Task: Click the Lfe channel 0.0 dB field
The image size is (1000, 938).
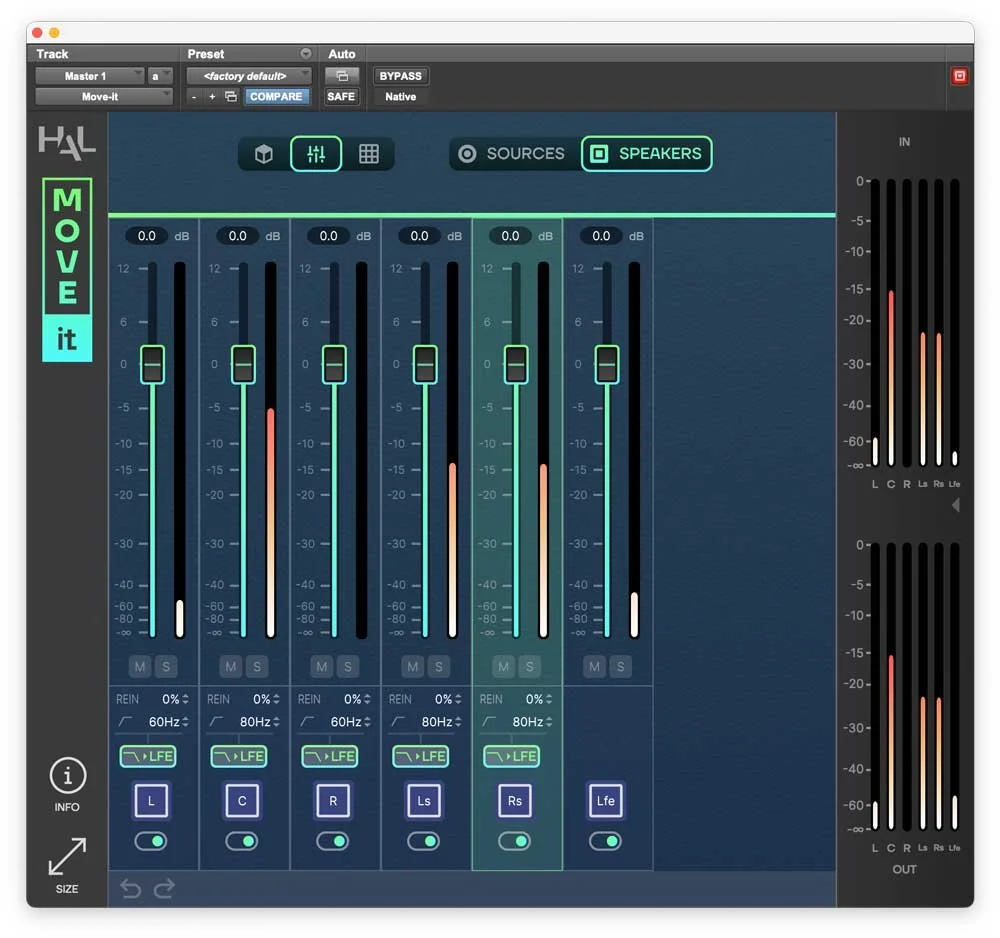Action: click(601, 236)
